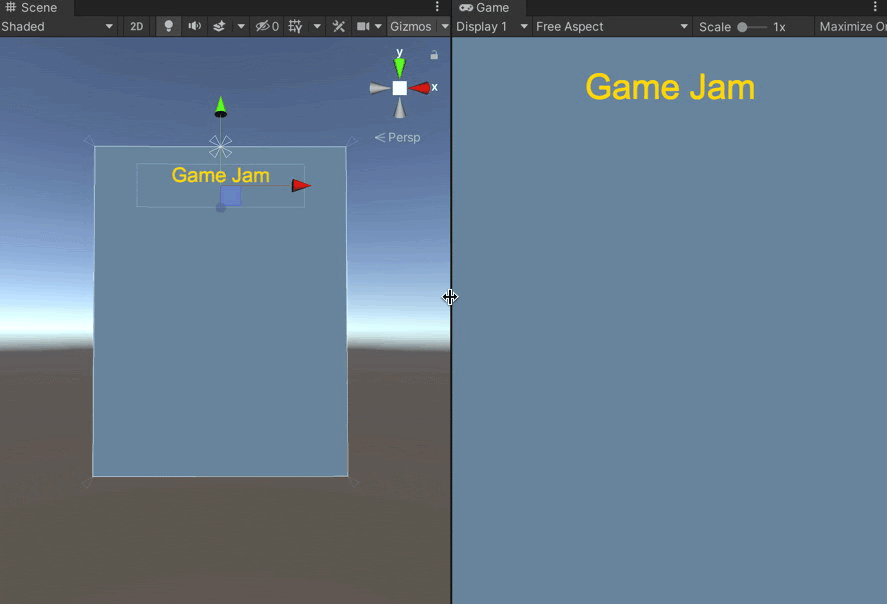The image size is (887, 604).
Task: Click the Game view Scale slider handle
Action: (x=743, y=27)
